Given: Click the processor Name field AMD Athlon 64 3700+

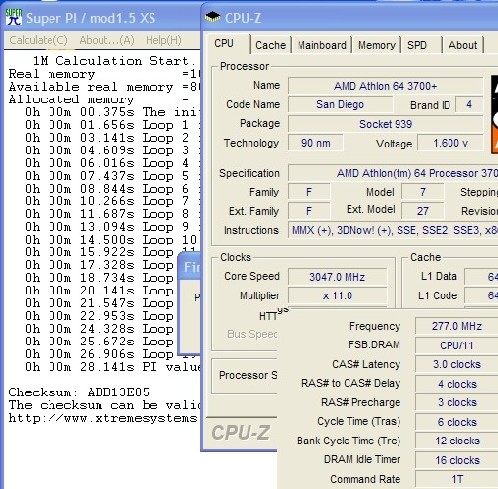Looking at the screenshot, I should click(385, 86).
